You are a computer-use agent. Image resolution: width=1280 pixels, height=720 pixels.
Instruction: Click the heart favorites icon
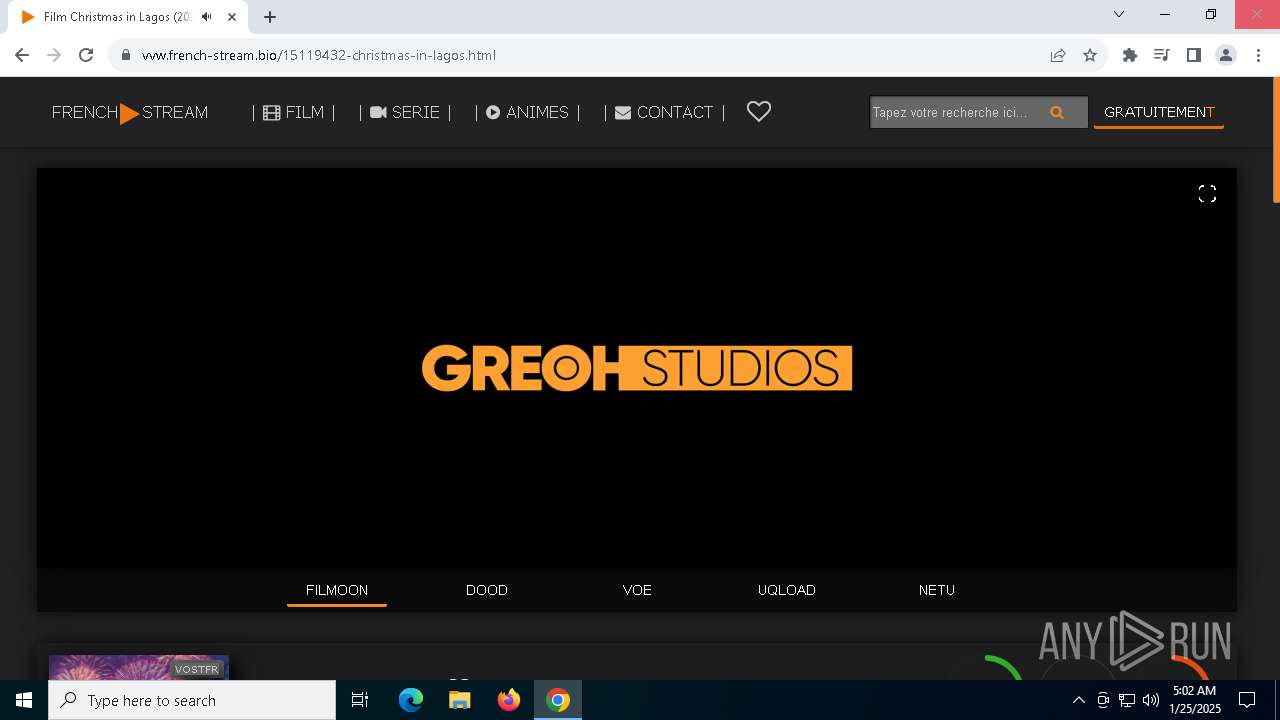pos(759,112)
